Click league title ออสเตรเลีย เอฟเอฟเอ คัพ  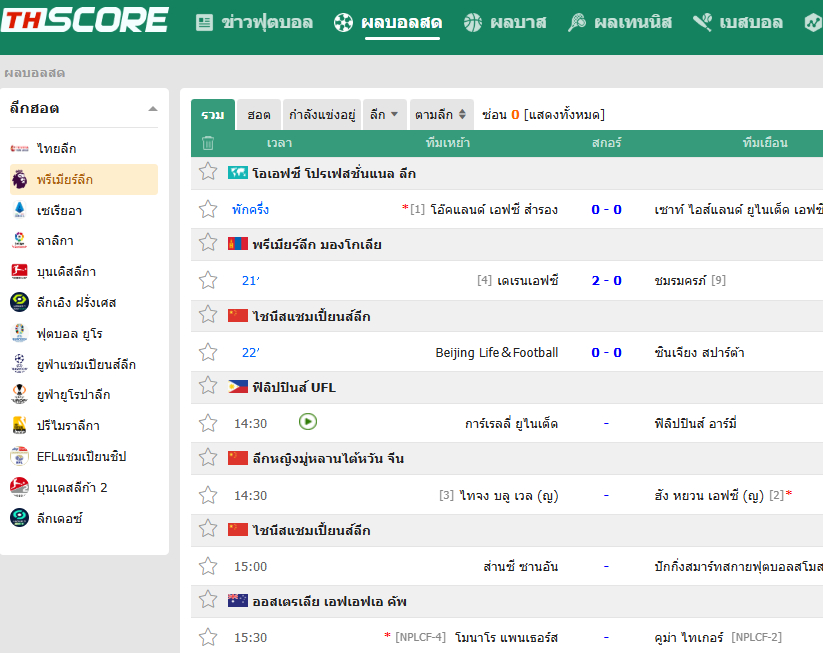pyautogui.click(x=329, y=602)
